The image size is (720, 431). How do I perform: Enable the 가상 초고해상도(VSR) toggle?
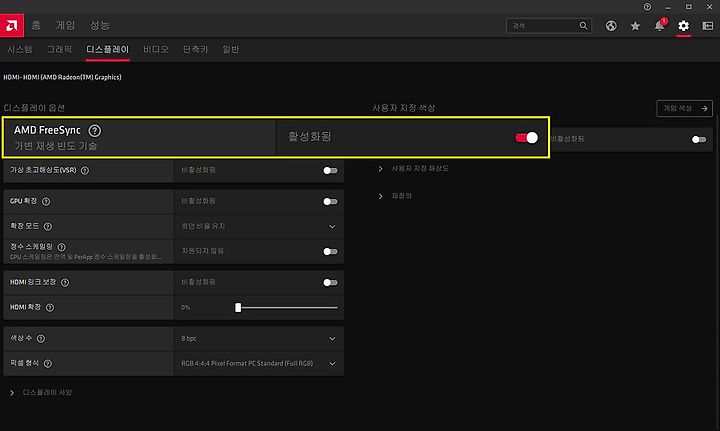click(x=330, y=171)
